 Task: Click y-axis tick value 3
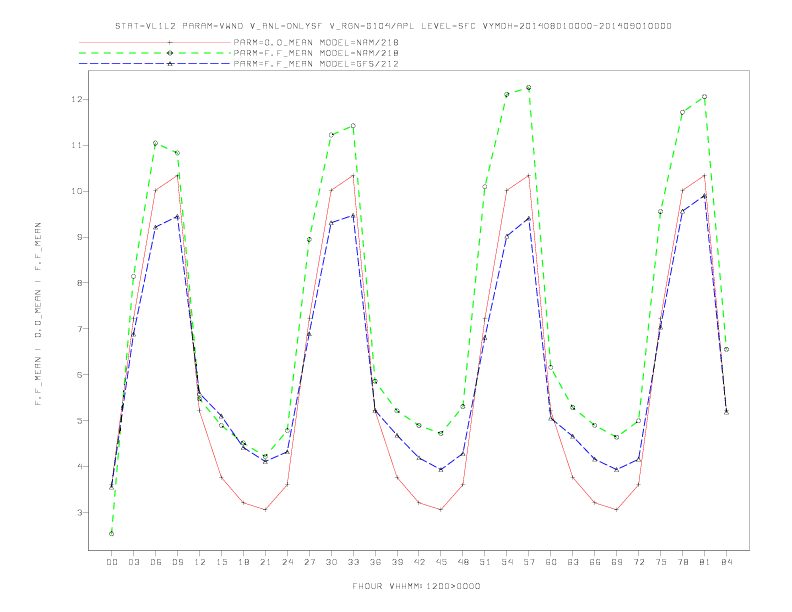[79, 513]
